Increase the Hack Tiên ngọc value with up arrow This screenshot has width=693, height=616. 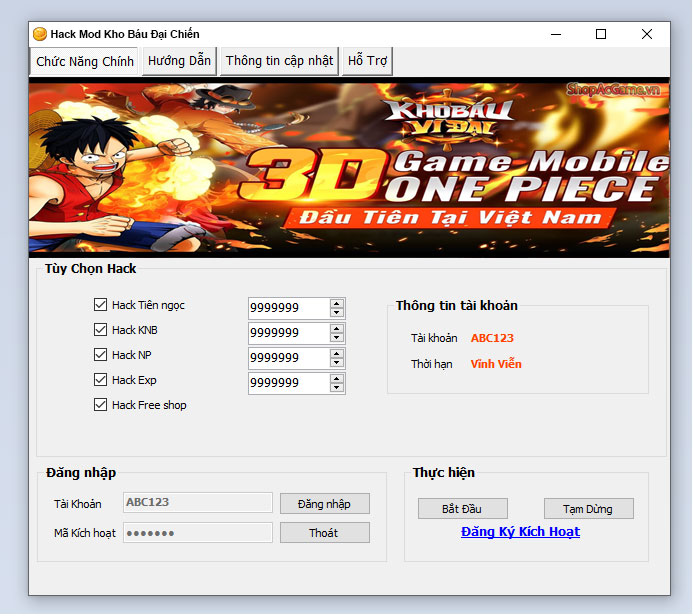[337, 303]
